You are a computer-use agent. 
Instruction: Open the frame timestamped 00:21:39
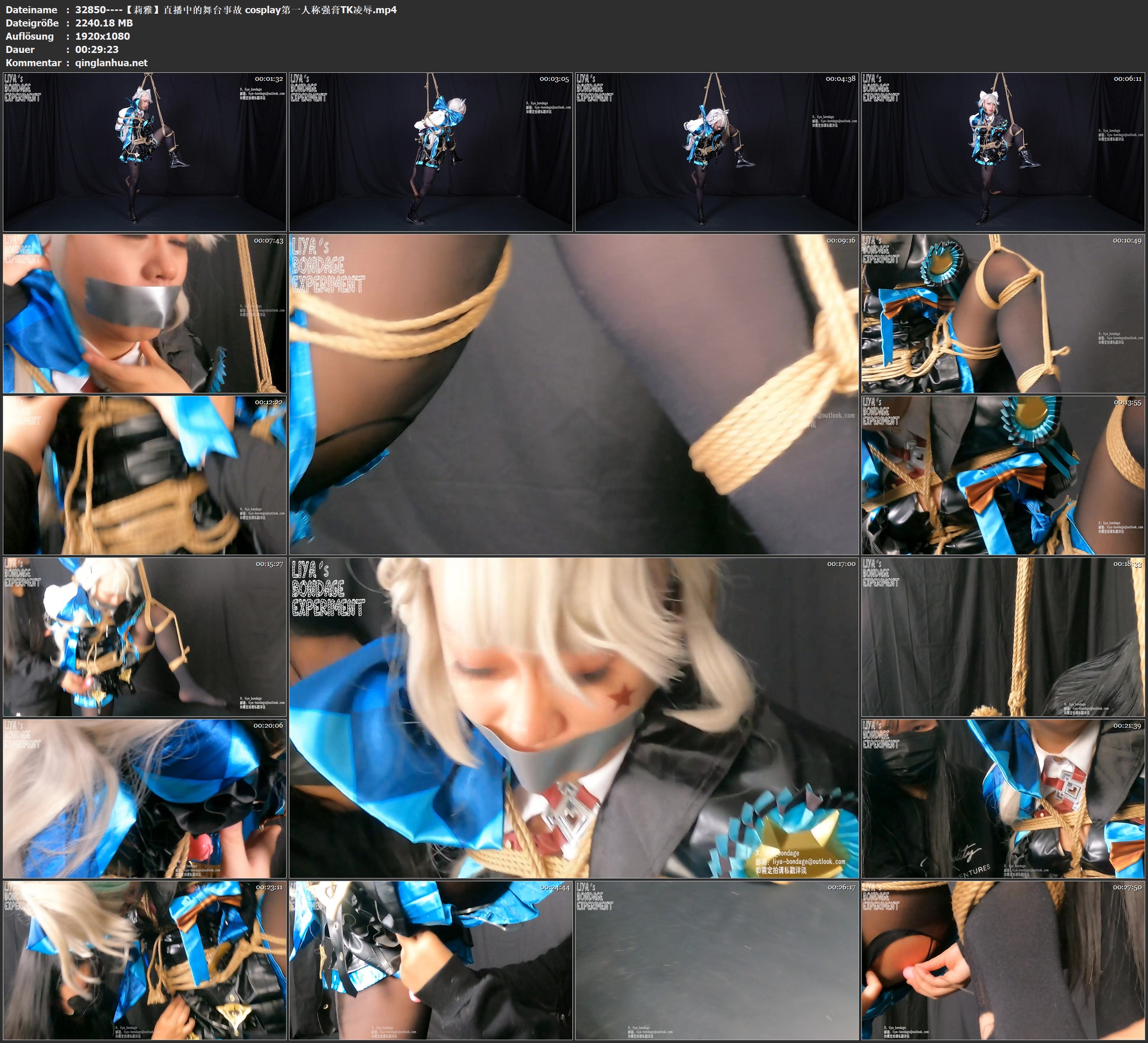(x=1003, y=798)
